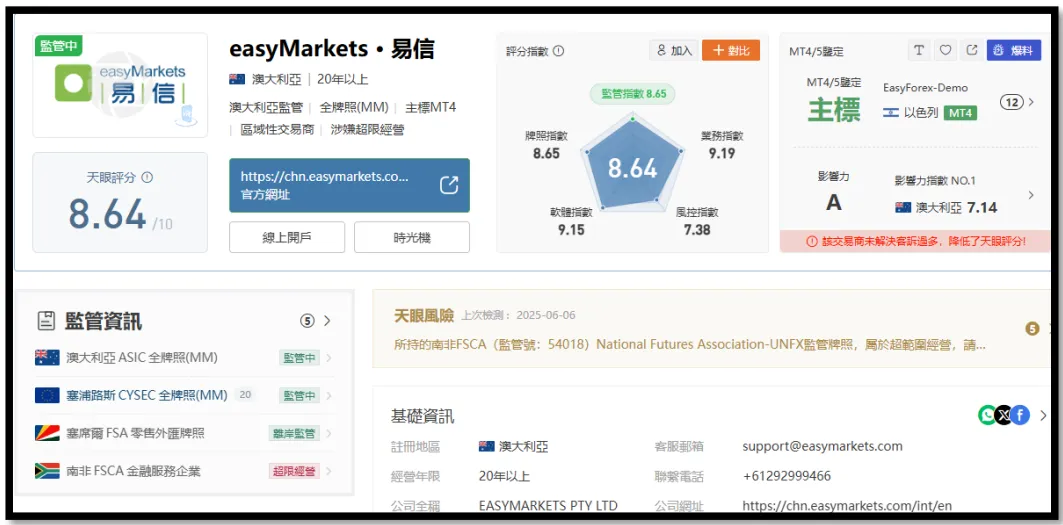Click the chevron on the 南非 FSCA row
The height and width of the screenshot is (525, 1063).
coord(329,471)
